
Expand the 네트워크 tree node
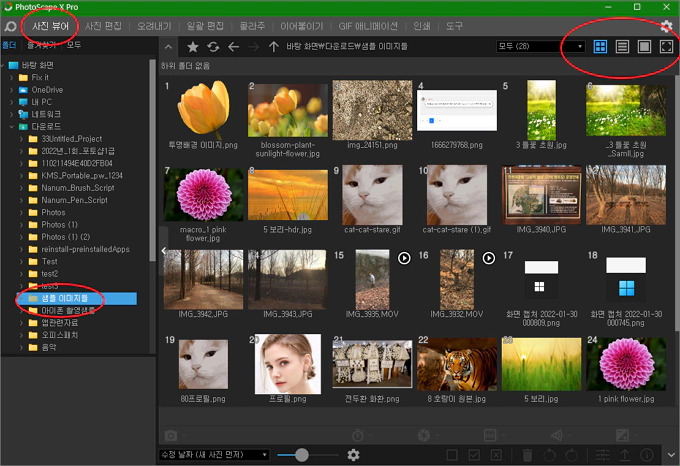(12, 114)
